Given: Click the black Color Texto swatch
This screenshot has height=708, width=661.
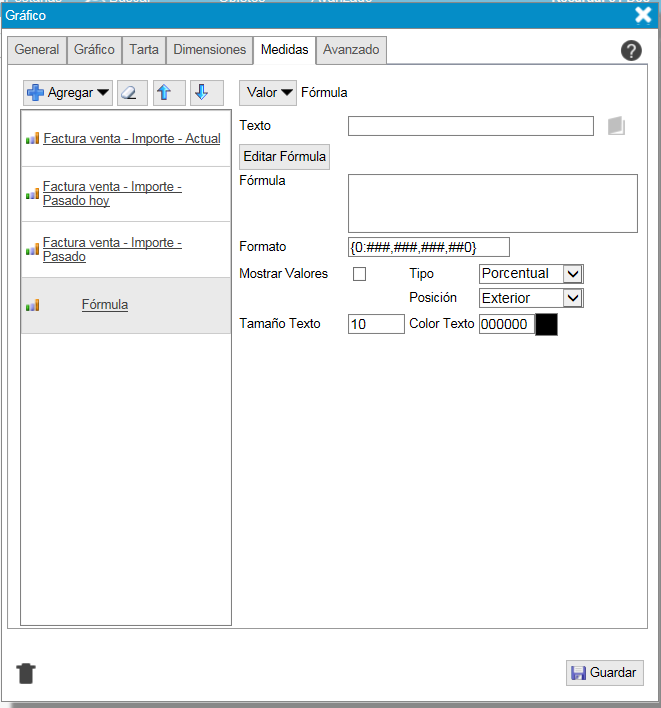Looking at the screenshot, I should (x=546, y=325).
